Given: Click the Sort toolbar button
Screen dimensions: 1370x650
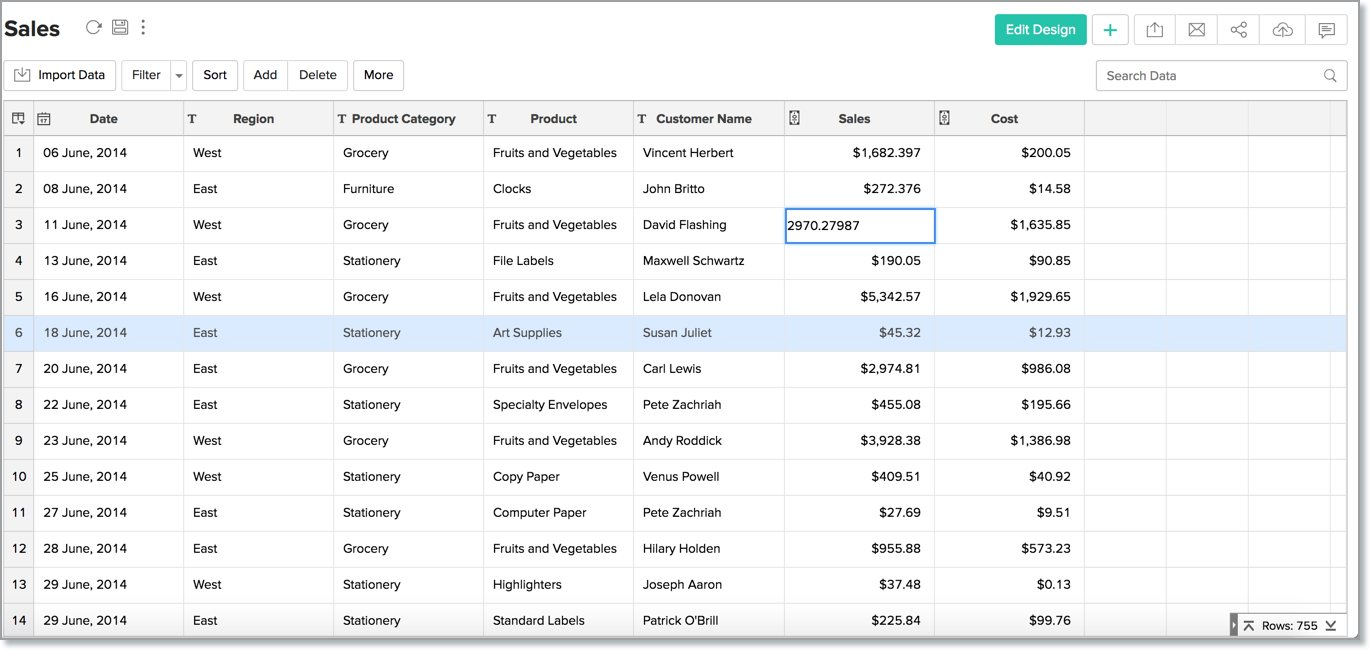Looking at the screenshot, I should [x=215, y=75].
